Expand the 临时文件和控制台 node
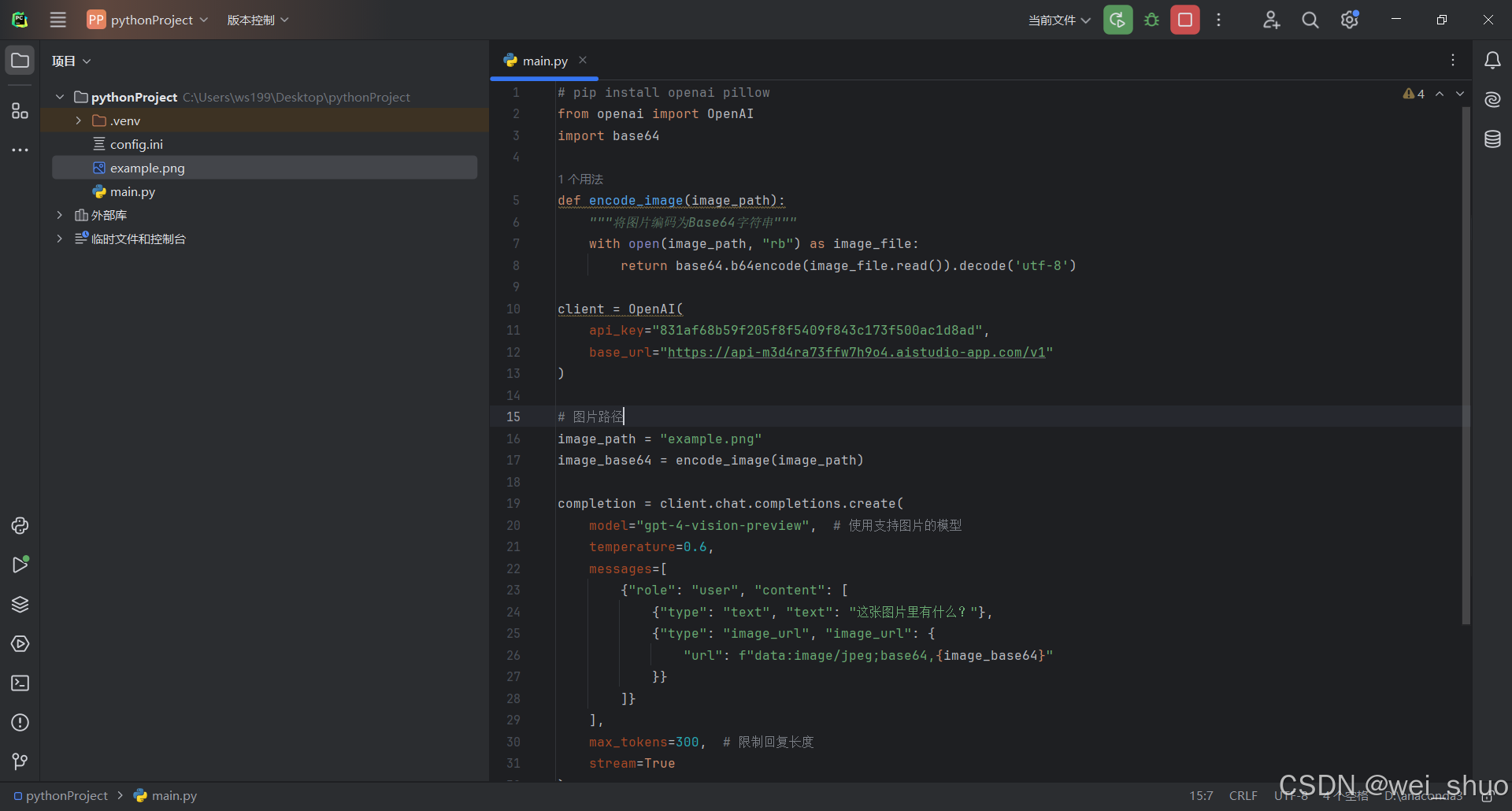Screen dimensions: 1512x811 [x=60, y=239]
